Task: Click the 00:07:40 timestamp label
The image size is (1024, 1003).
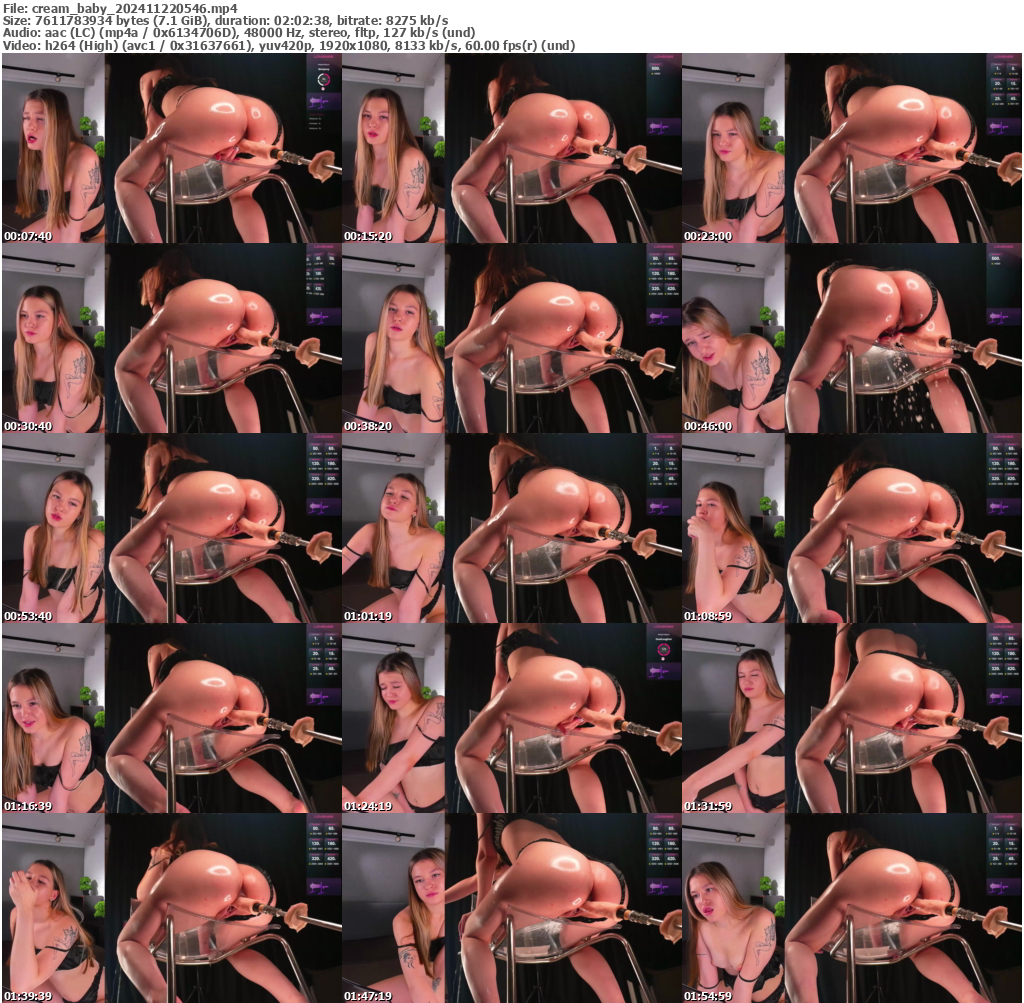Action: pos(26,236)
